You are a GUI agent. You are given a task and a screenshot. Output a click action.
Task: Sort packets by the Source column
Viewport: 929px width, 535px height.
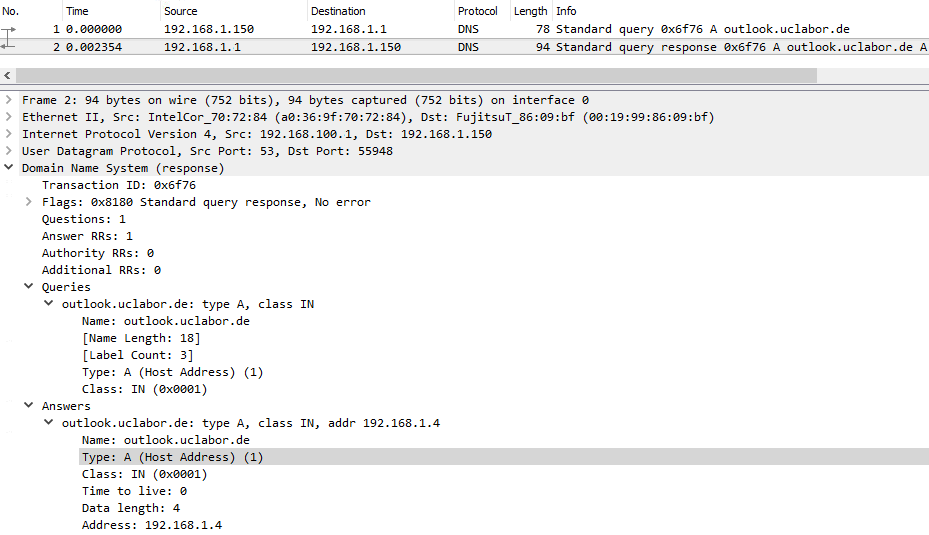coord(234,11)
